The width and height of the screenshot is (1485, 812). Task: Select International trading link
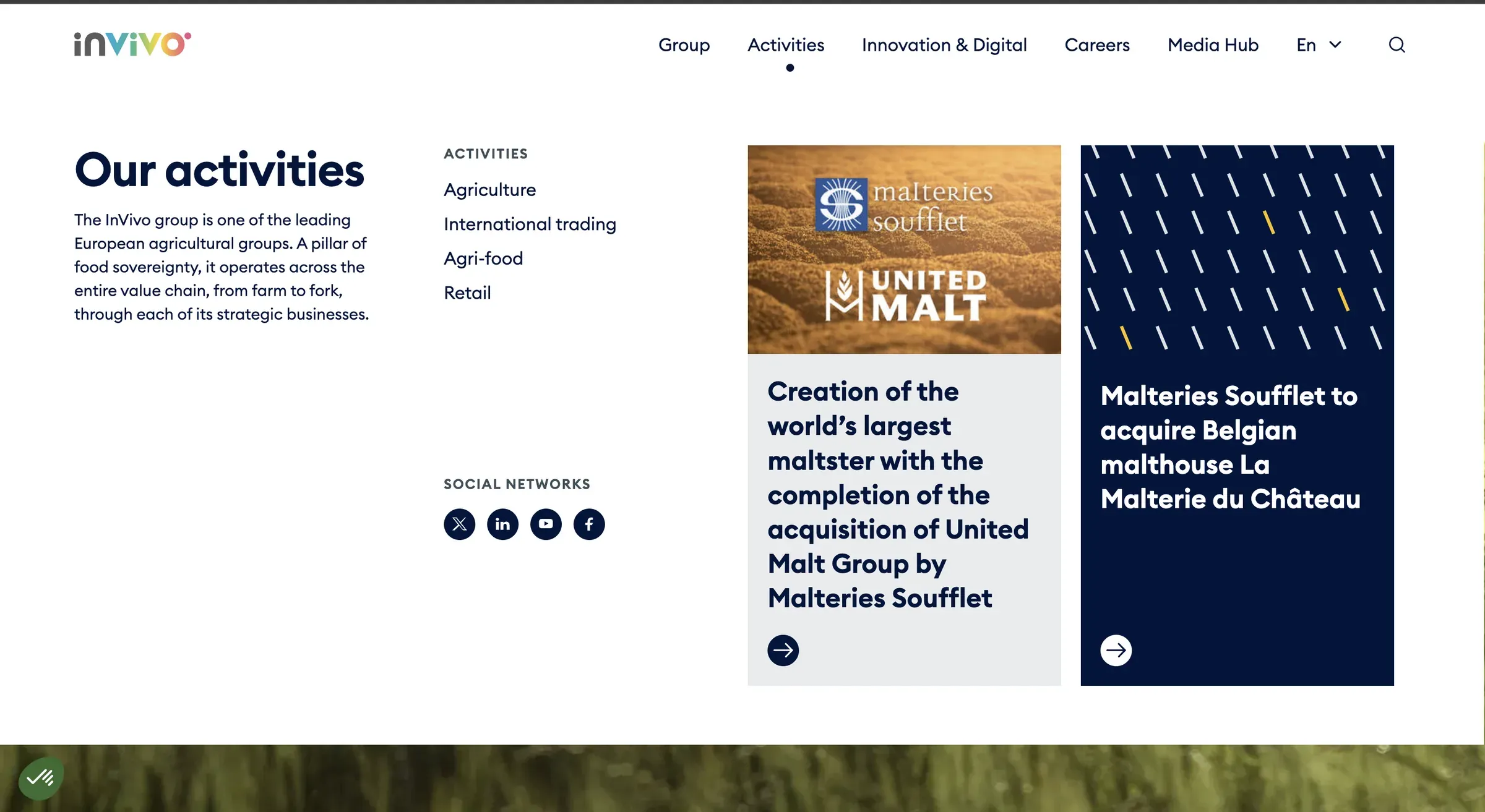tap(530, 224)
